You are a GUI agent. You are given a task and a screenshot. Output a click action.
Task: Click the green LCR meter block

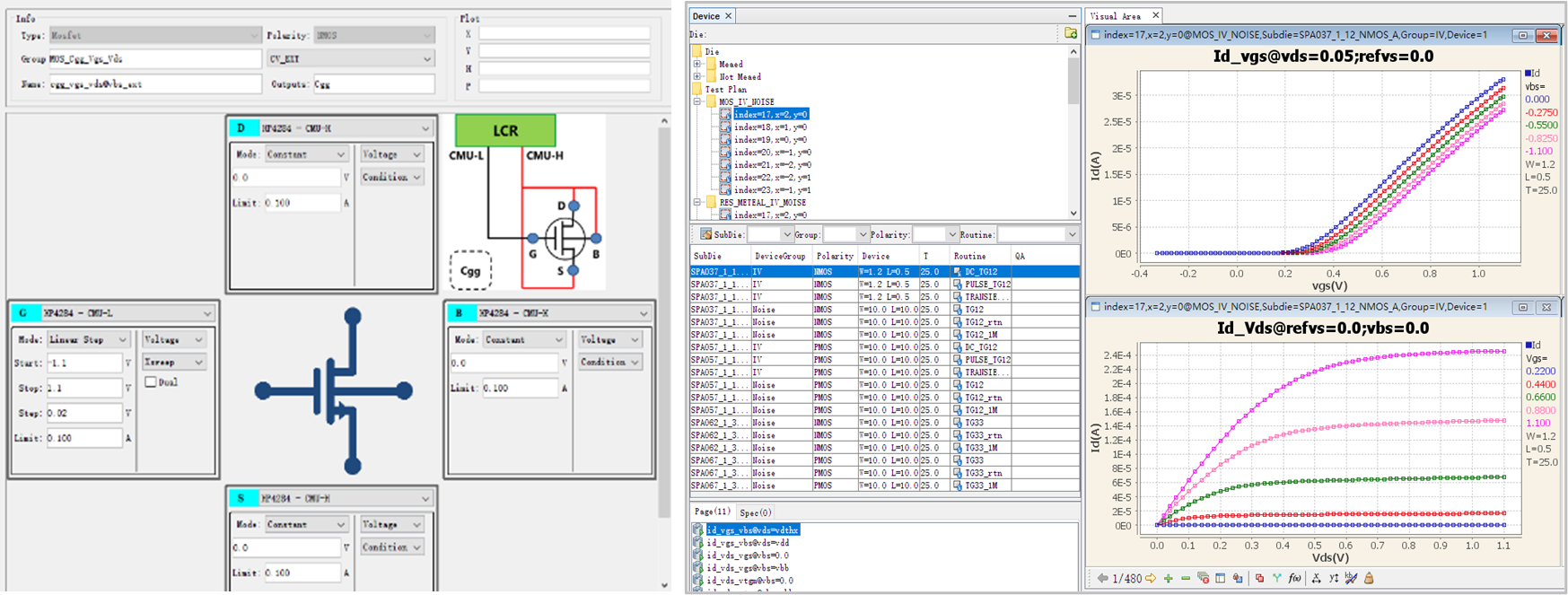[505, 131]
